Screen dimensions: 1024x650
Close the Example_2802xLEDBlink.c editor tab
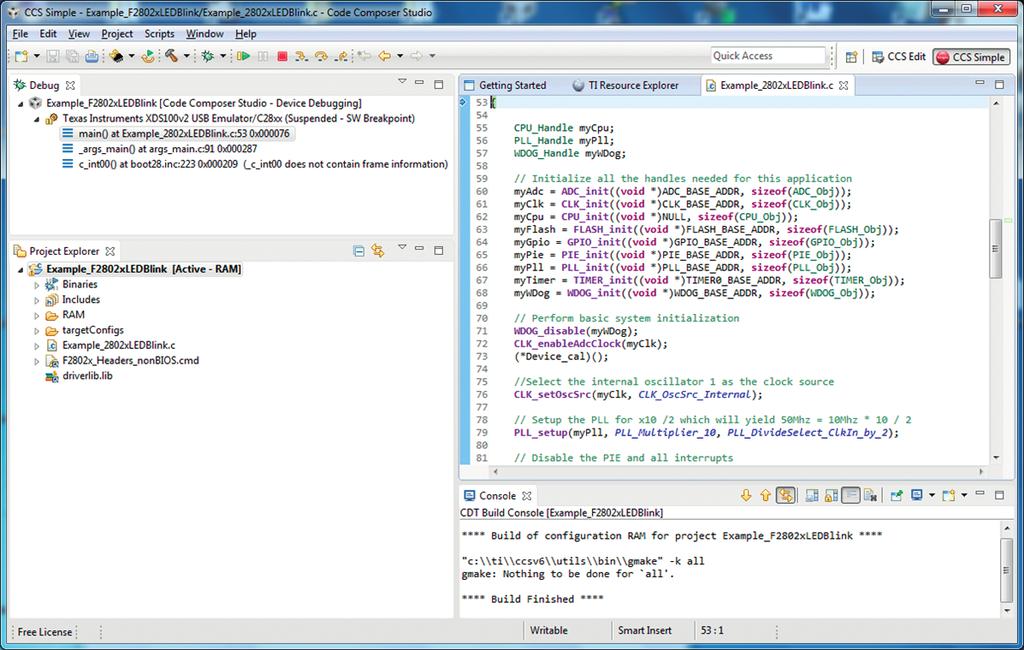pyautogui.click(x=844, y=86)
